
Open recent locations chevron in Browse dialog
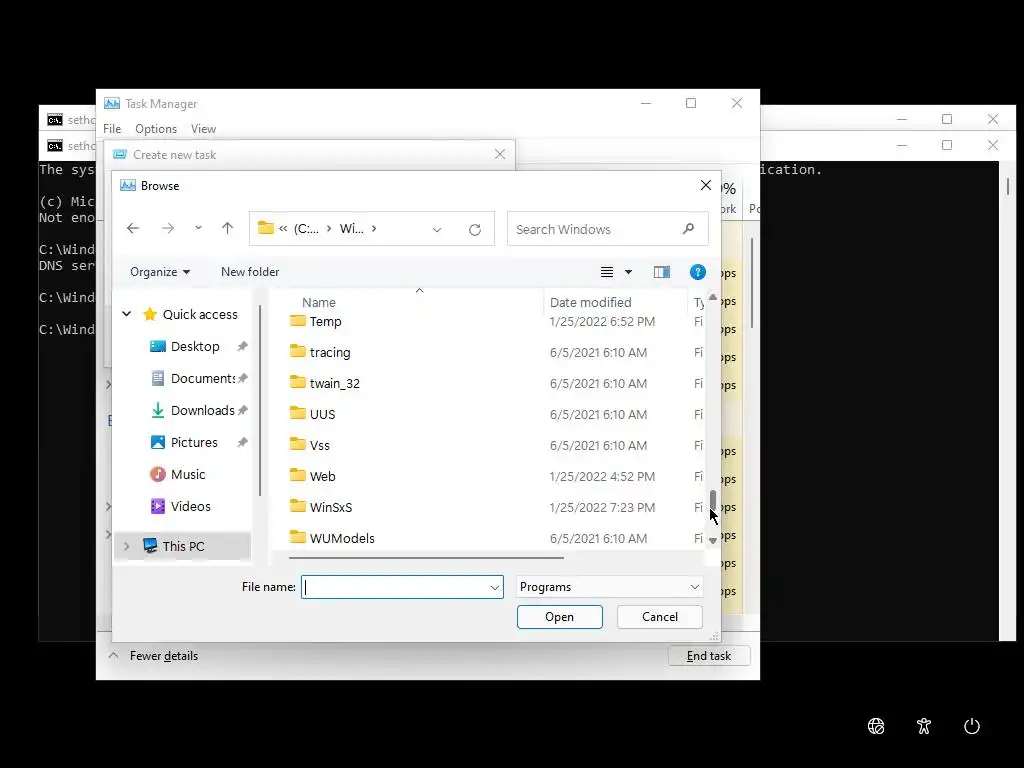pos(198,229)
